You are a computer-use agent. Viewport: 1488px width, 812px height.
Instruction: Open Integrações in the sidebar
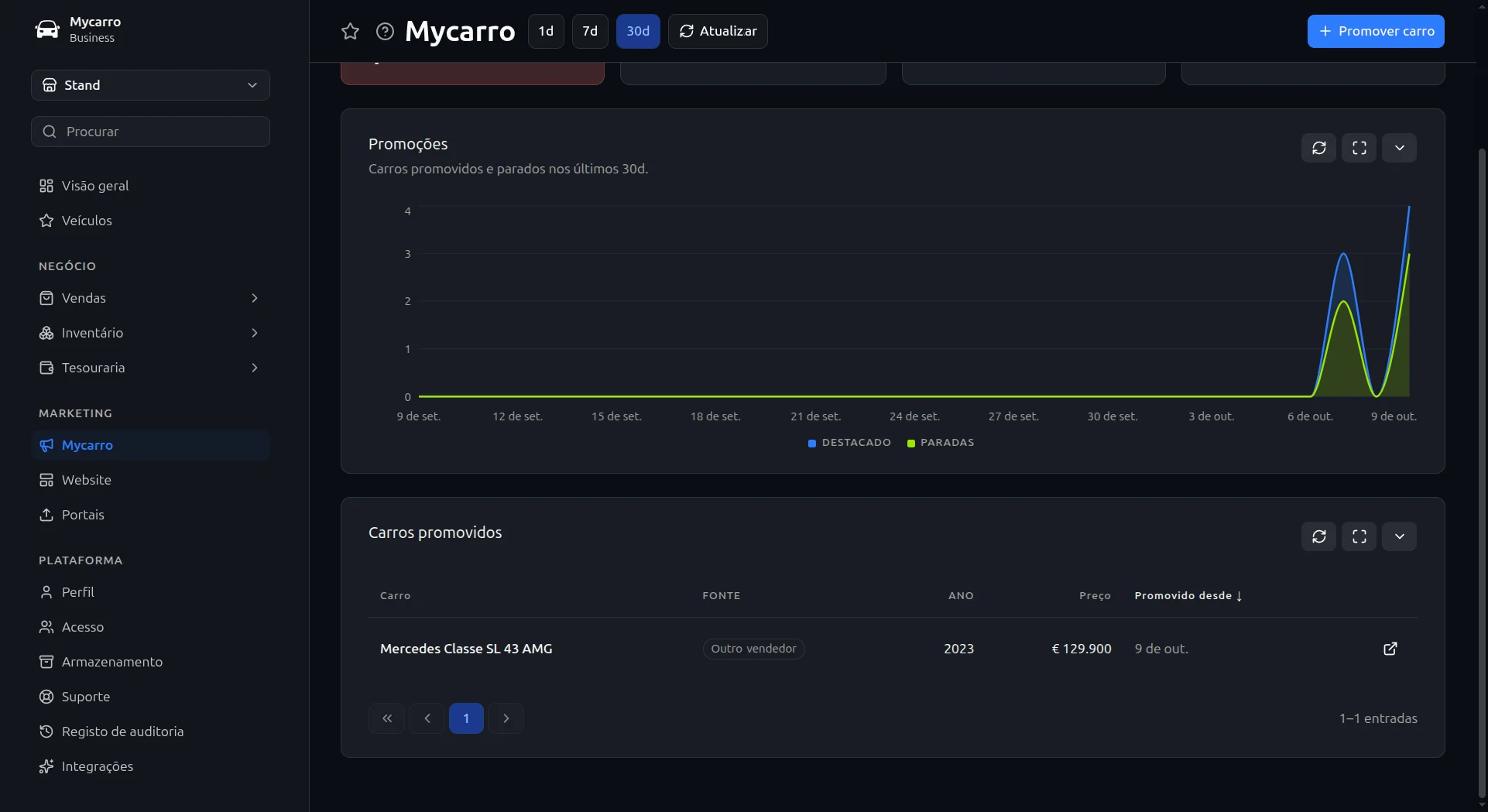point(150,766)
